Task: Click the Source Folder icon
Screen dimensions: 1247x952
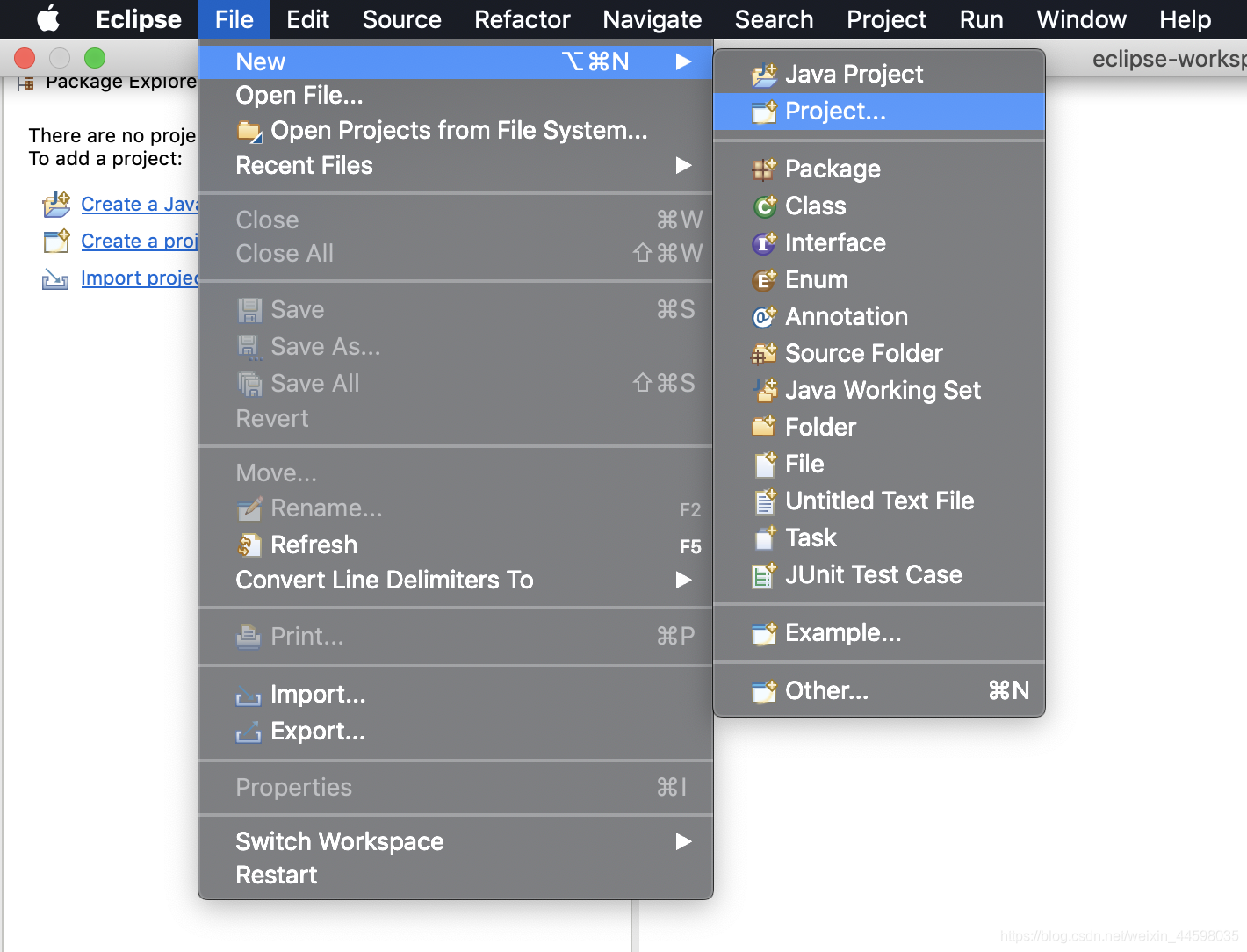Action: pos(764,354)
